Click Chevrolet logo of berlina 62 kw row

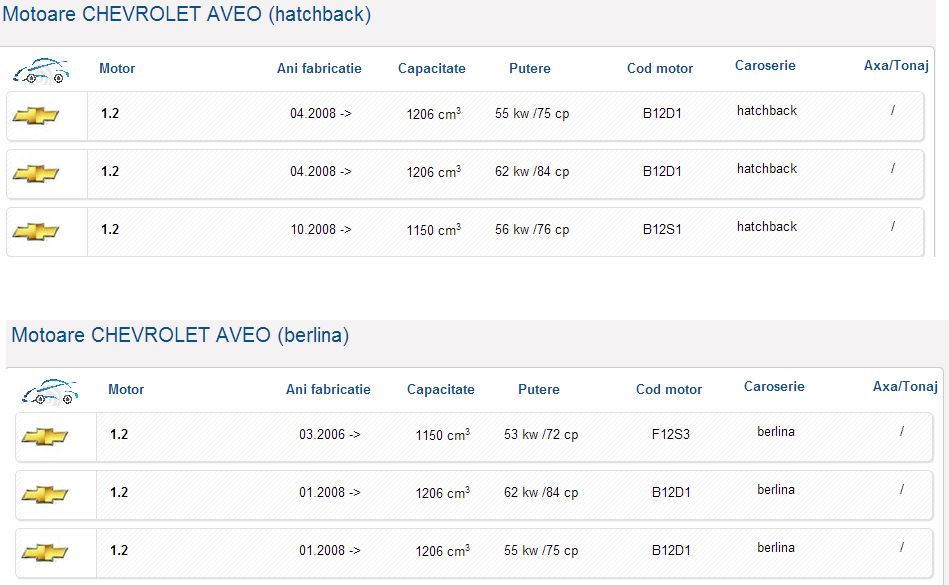pos(45,495)
